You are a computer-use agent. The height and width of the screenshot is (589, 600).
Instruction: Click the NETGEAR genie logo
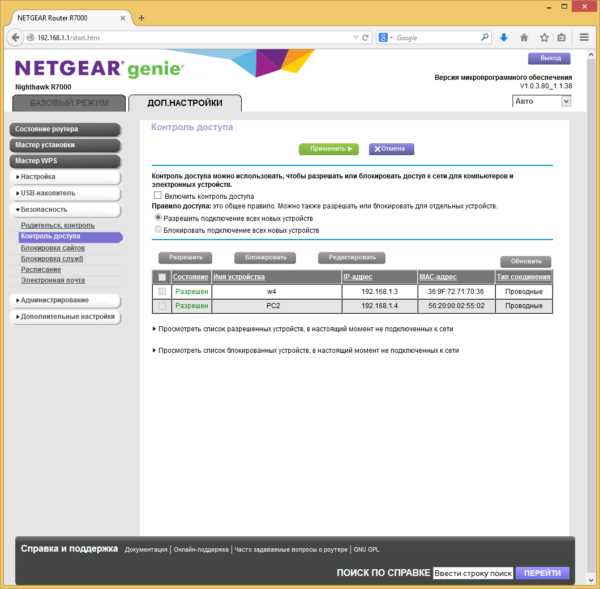[x=99, y=69]
